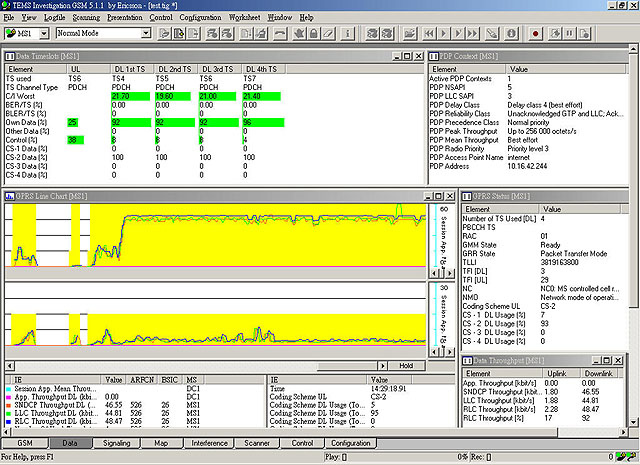This screenshot has height=465, width=640.
Task: Click the phone icon beside MS1 selector
Action: click(x=11, y=33)
